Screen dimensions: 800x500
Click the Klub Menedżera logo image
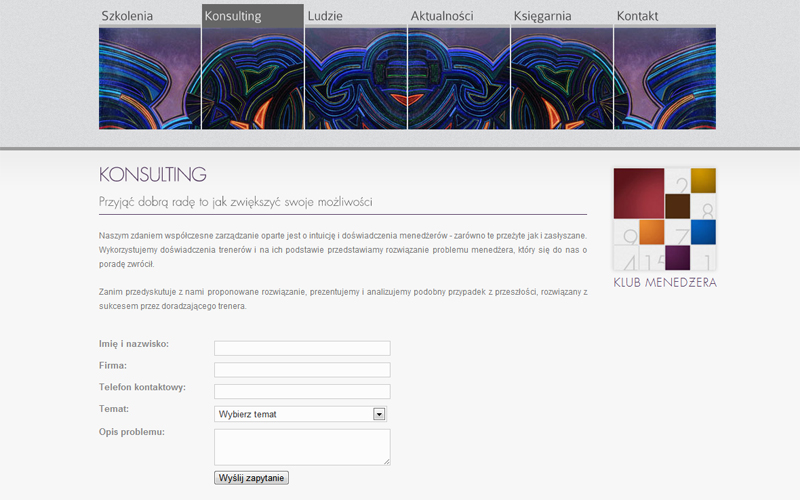coord(665,219)
